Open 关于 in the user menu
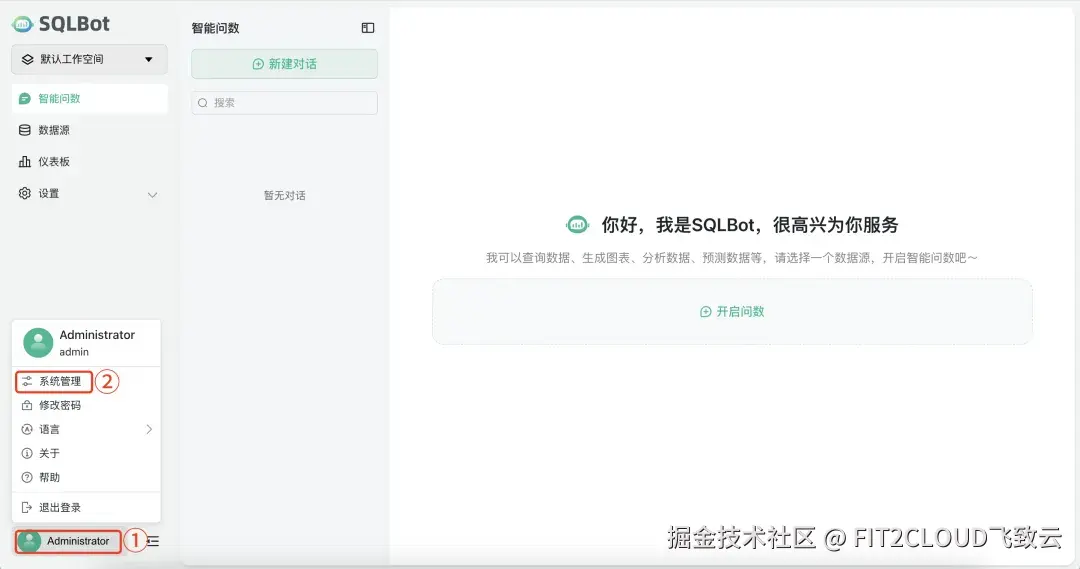Image resolution: width=1080 pixels, height=569 pixels. (86, 453)
